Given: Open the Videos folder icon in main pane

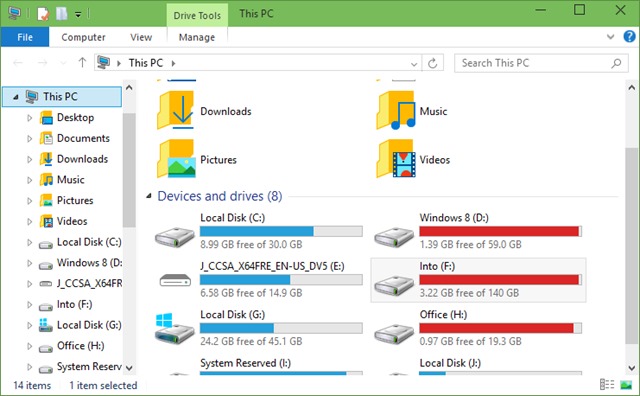Looking at the screenshot, I should click(396, 159).
